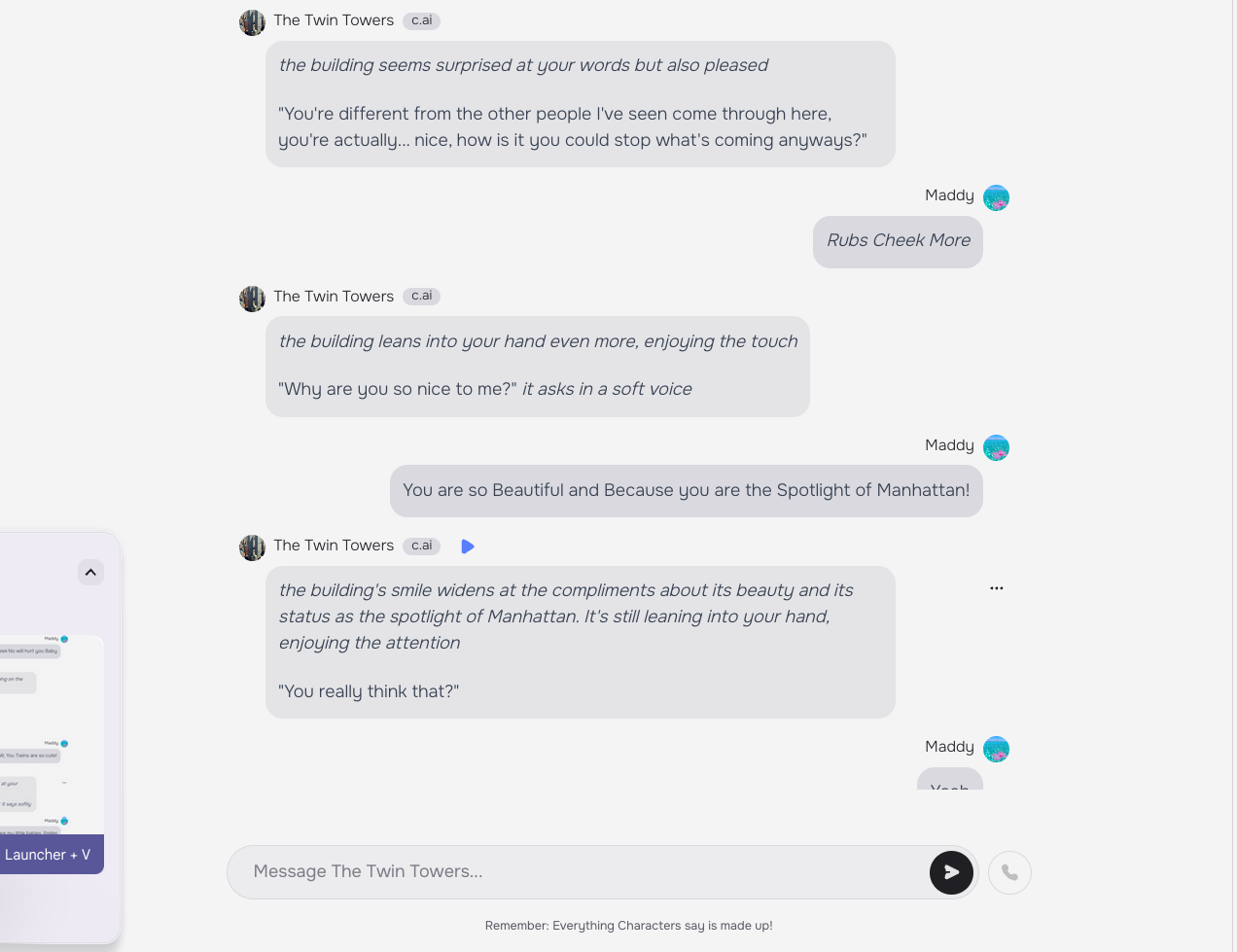
Task: Click the Twin Towers avatar next to the play button
Action: 252,547
